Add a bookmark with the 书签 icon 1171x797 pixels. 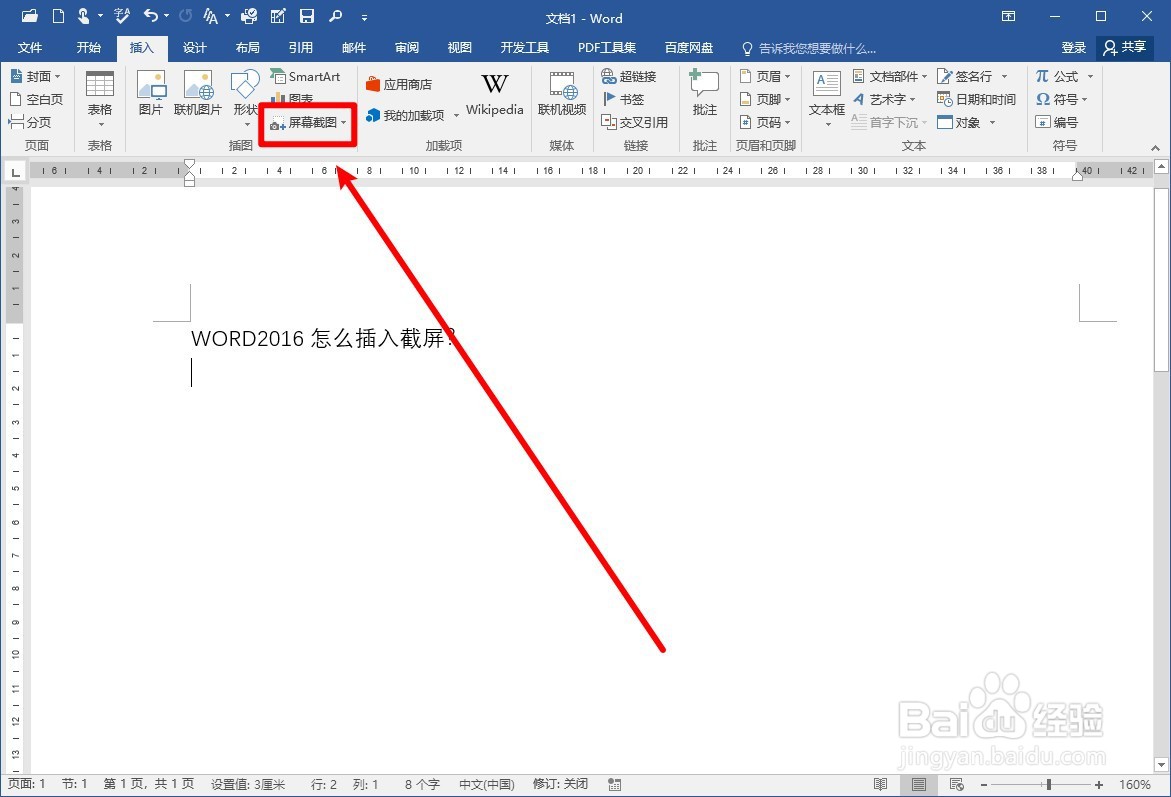628,99
